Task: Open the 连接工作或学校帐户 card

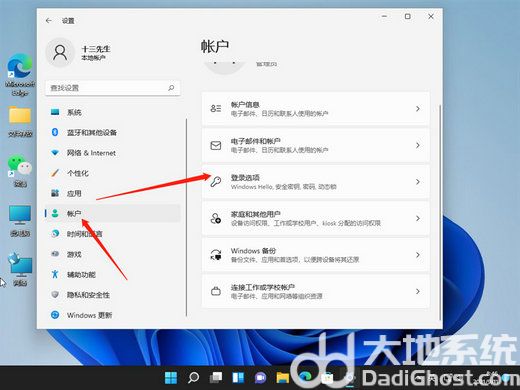Action: (x=315, y=291)
